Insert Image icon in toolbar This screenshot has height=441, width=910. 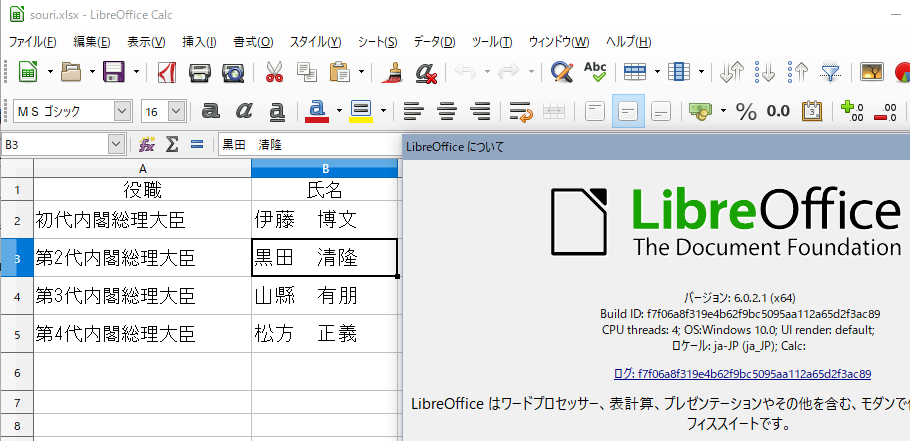[872, 72]
